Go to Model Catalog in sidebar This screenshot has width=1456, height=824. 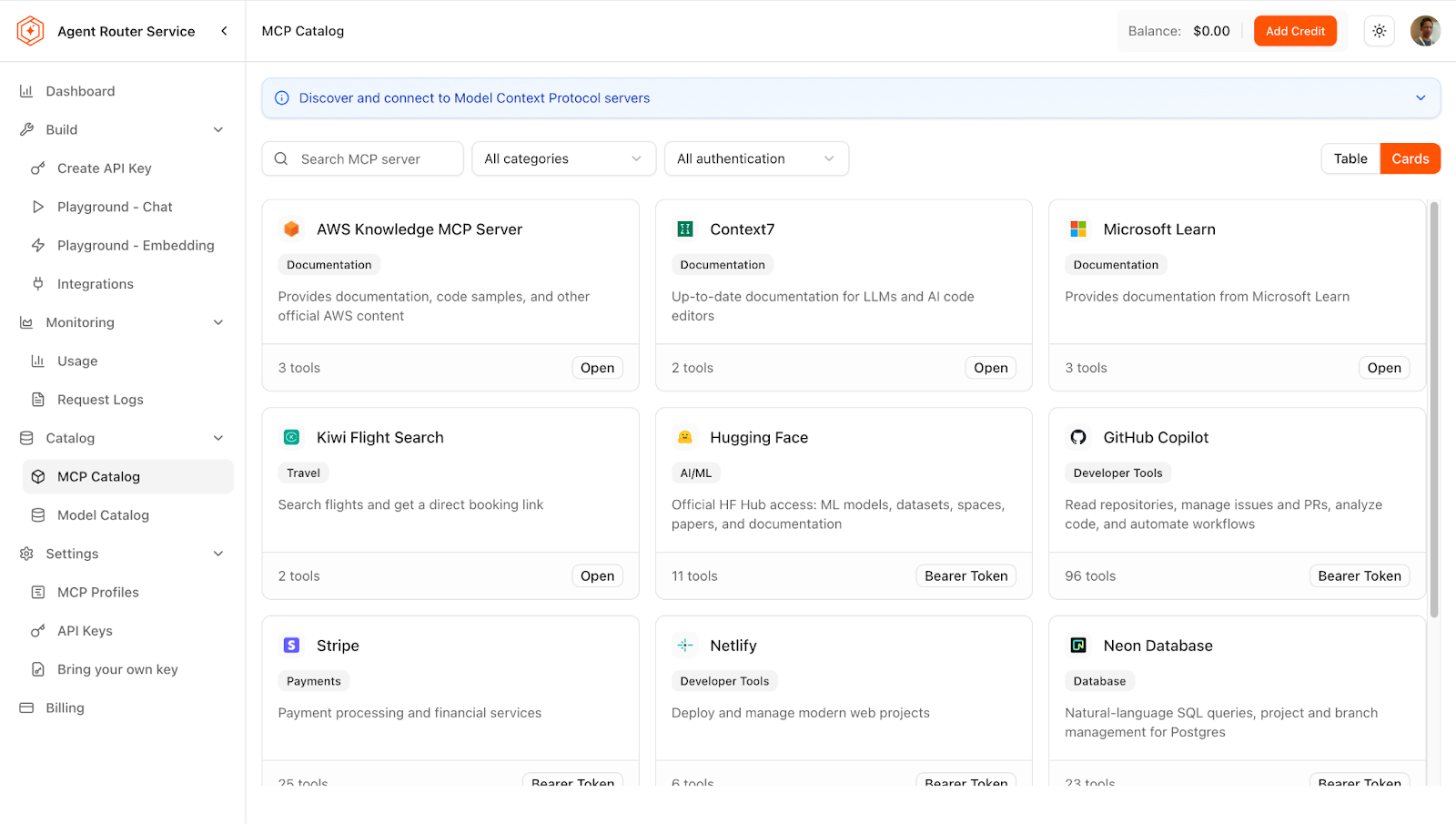(103, 515)
